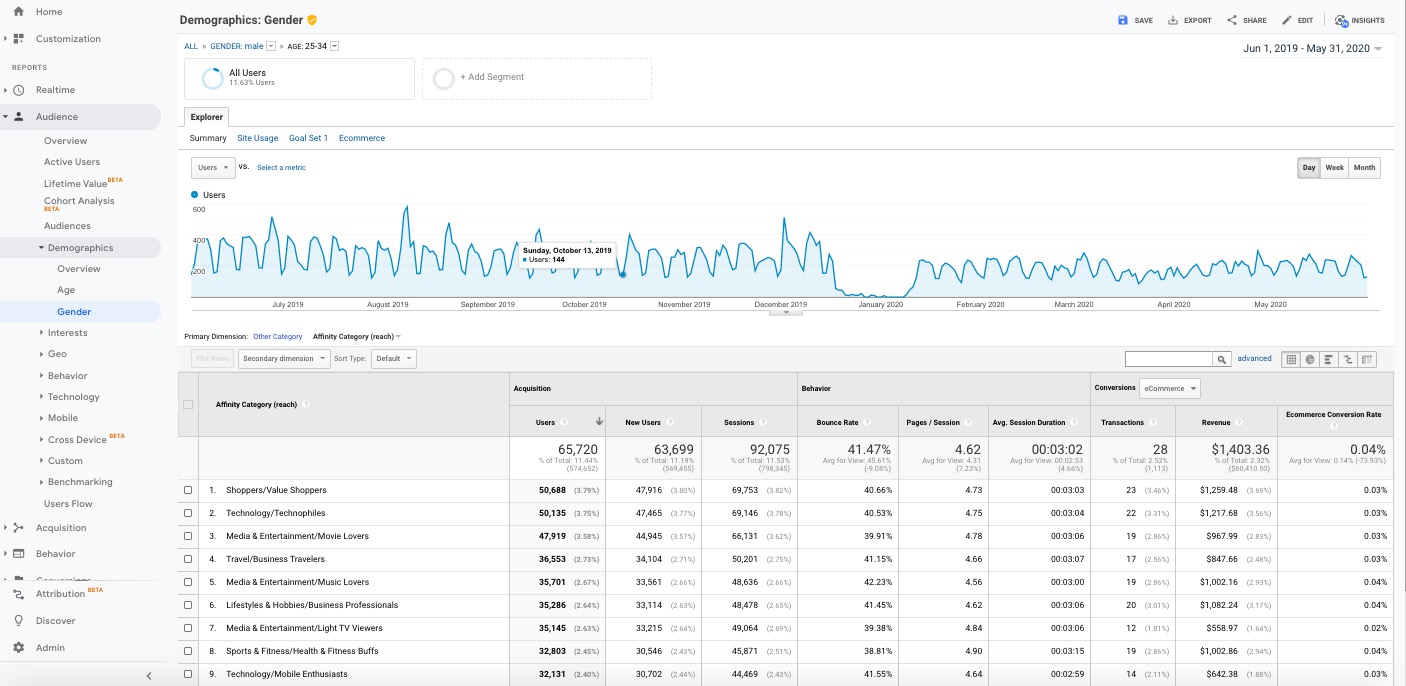Save the current report
The width and height of the screenshot is (1406, 686).
pos(1135,20)
